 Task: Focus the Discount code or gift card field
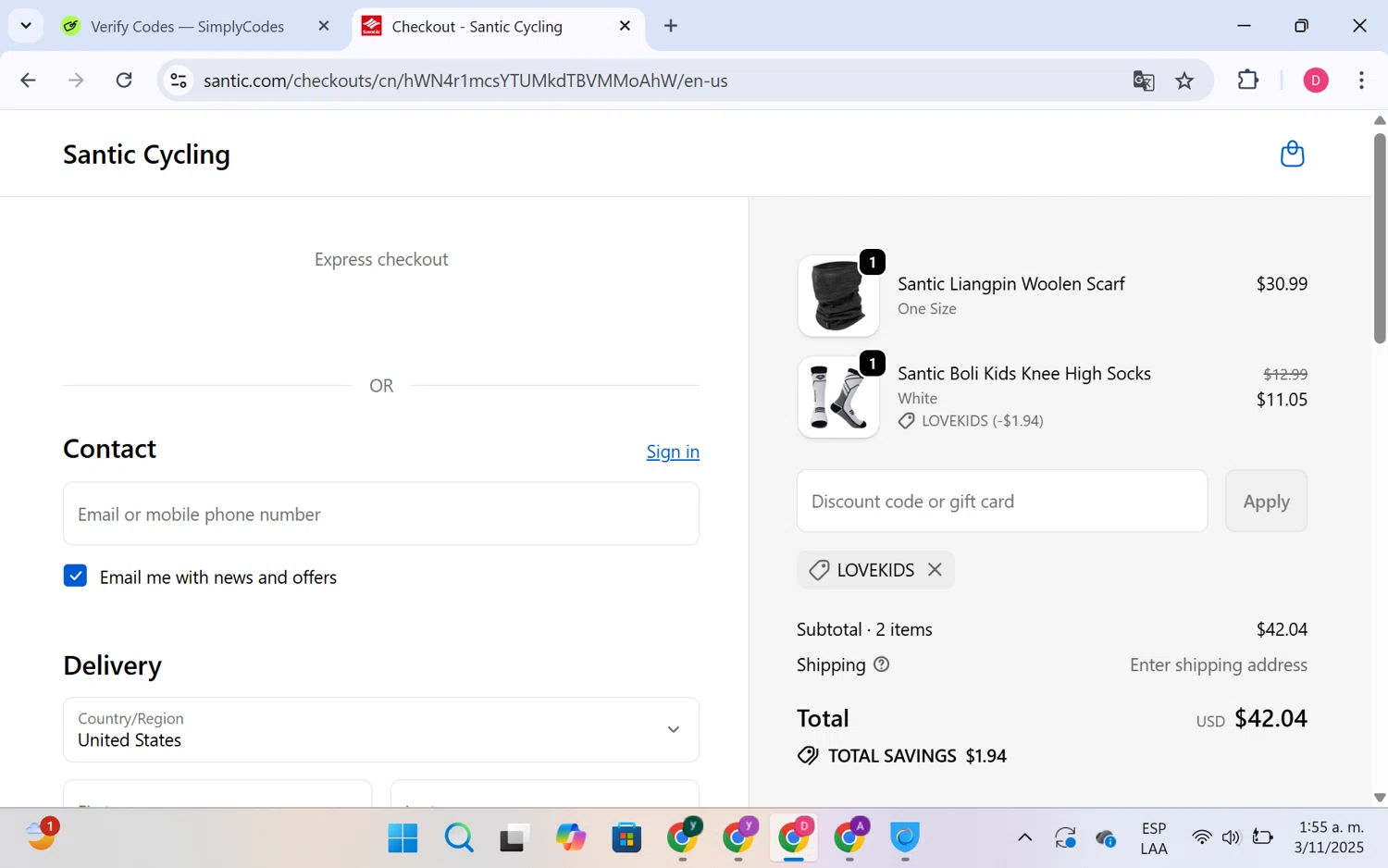point(1002,501)
